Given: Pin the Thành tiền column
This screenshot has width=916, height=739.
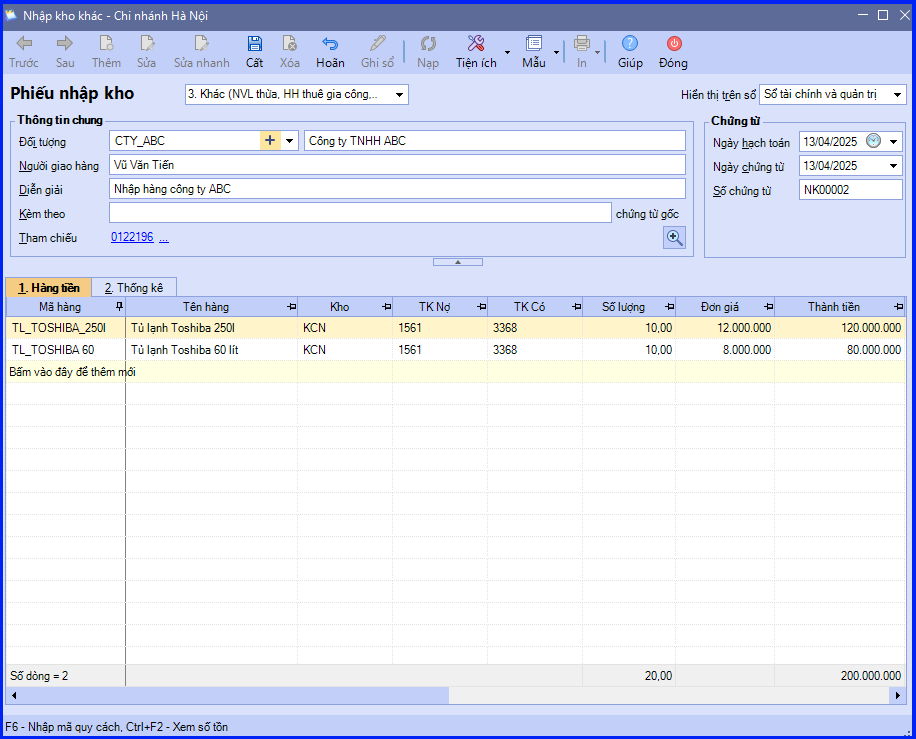Looking at the screenshot, I should (x=898, y=307).
